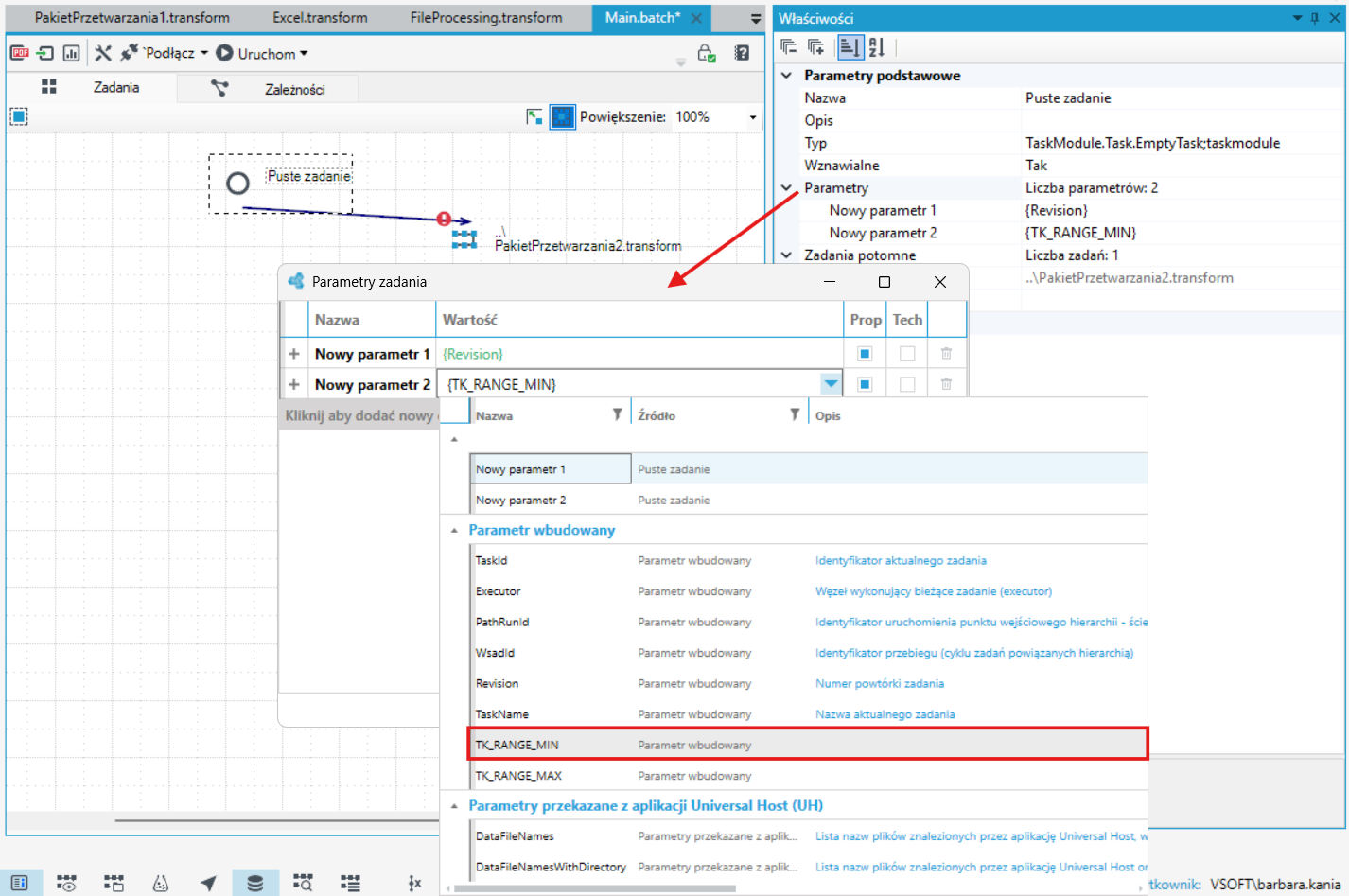1349x896 pixels.
Task: Click the Run play icon before Uruchom
Action: tap(224, 53)
